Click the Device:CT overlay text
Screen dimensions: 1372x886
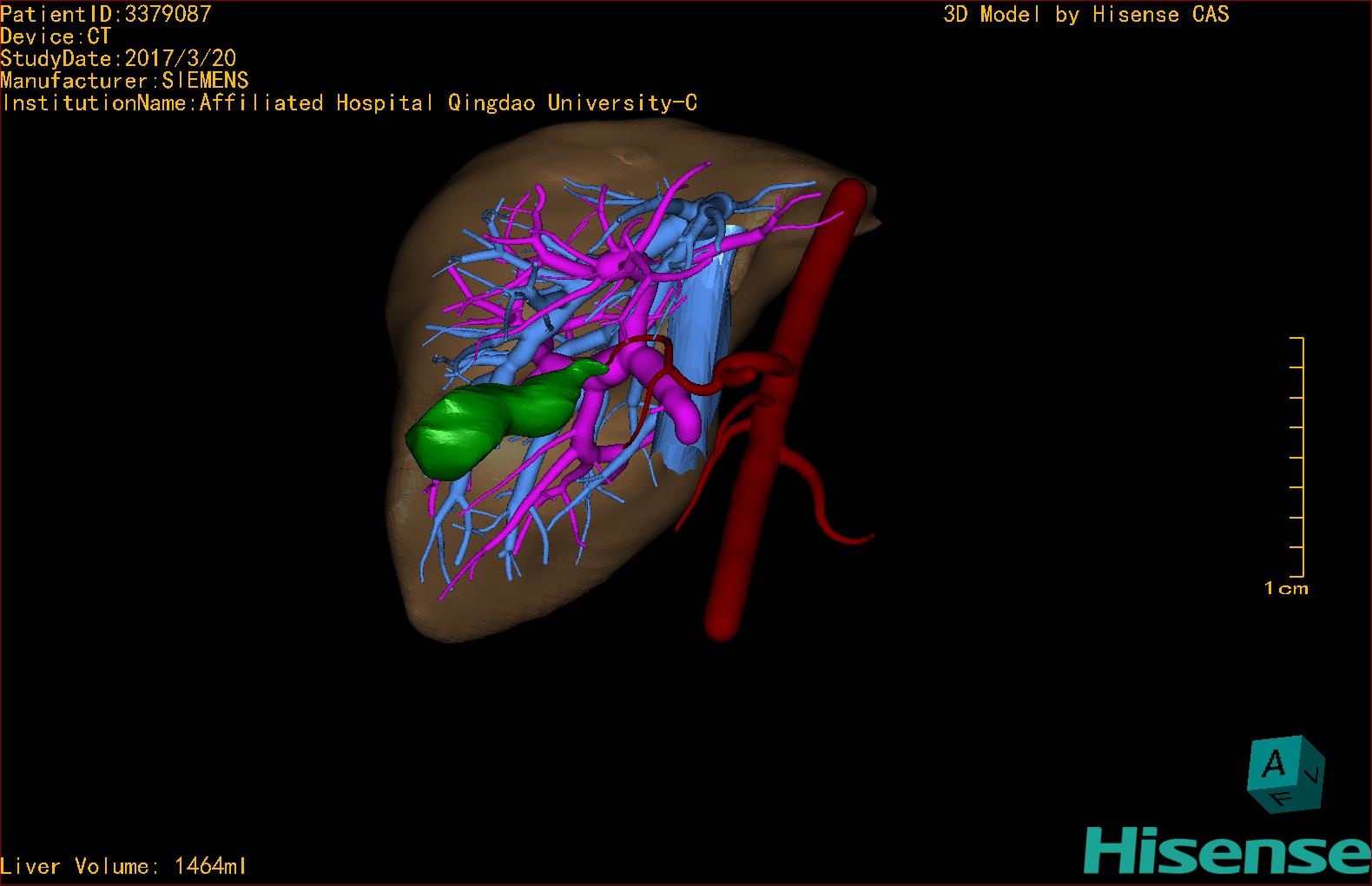tap(56, 36)
